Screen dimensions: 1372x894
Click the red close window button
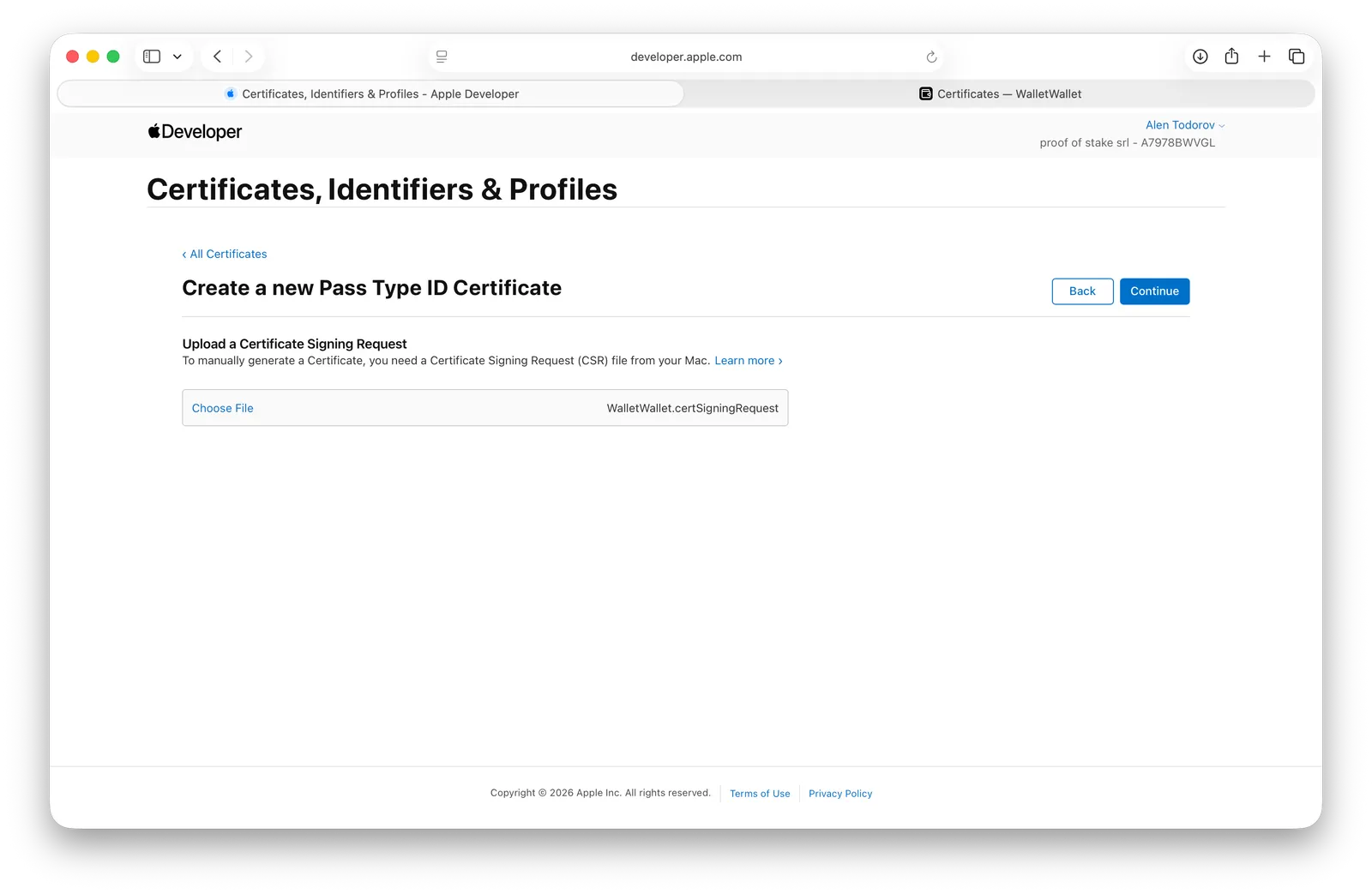[x=73, y=57]
